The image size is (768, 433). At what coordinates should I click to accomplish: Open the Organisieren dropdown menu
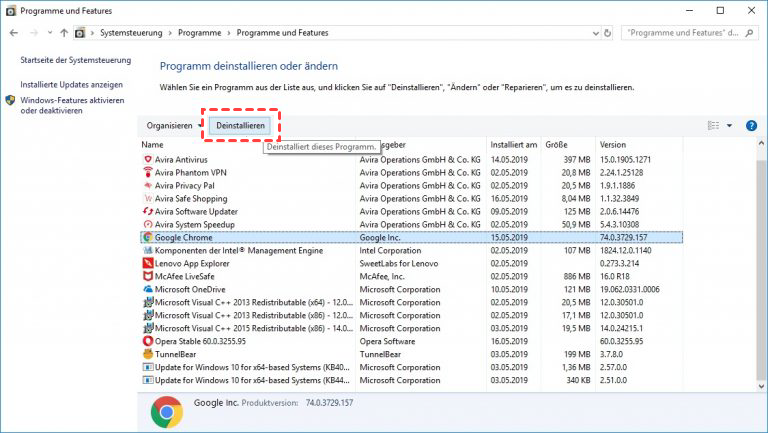click(x=172, y=125)
